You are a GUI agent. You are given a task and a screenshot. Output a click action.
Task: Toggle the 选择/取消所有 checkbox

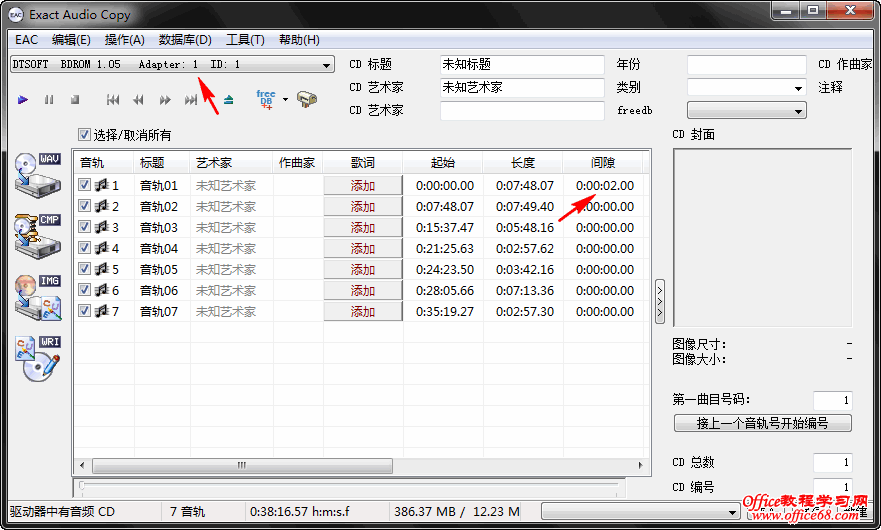tap(84, 134)
